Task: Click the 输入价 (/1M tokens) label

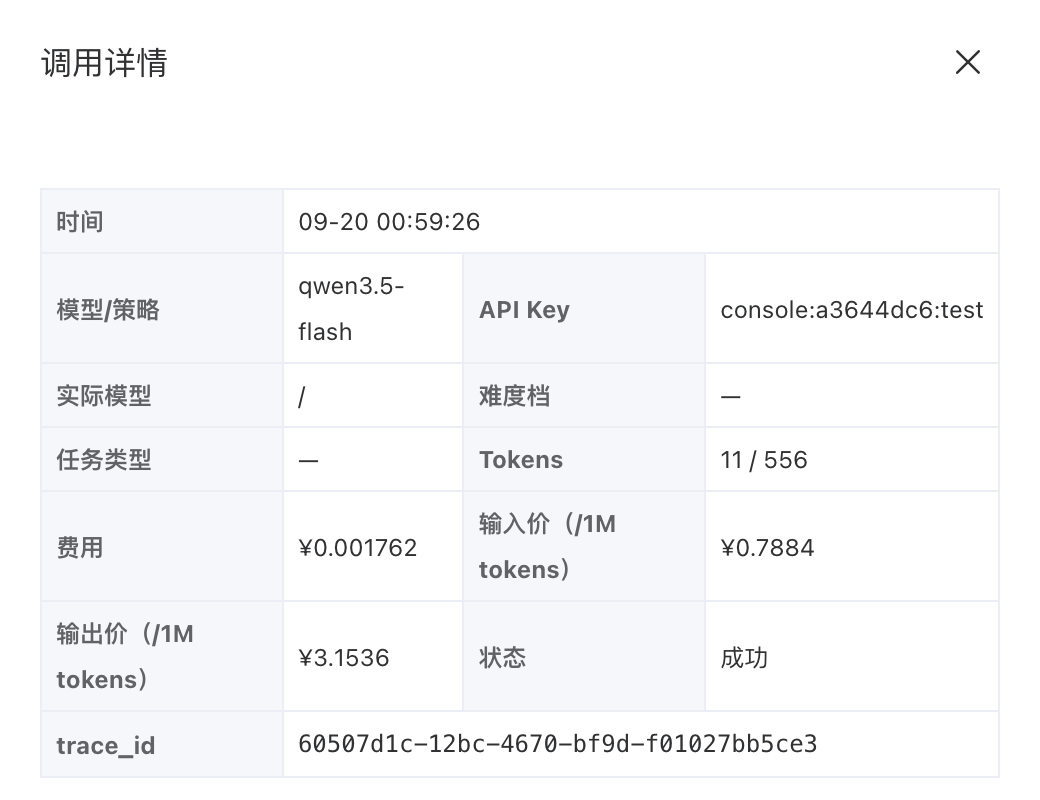Action: click(x=547, y=547)
